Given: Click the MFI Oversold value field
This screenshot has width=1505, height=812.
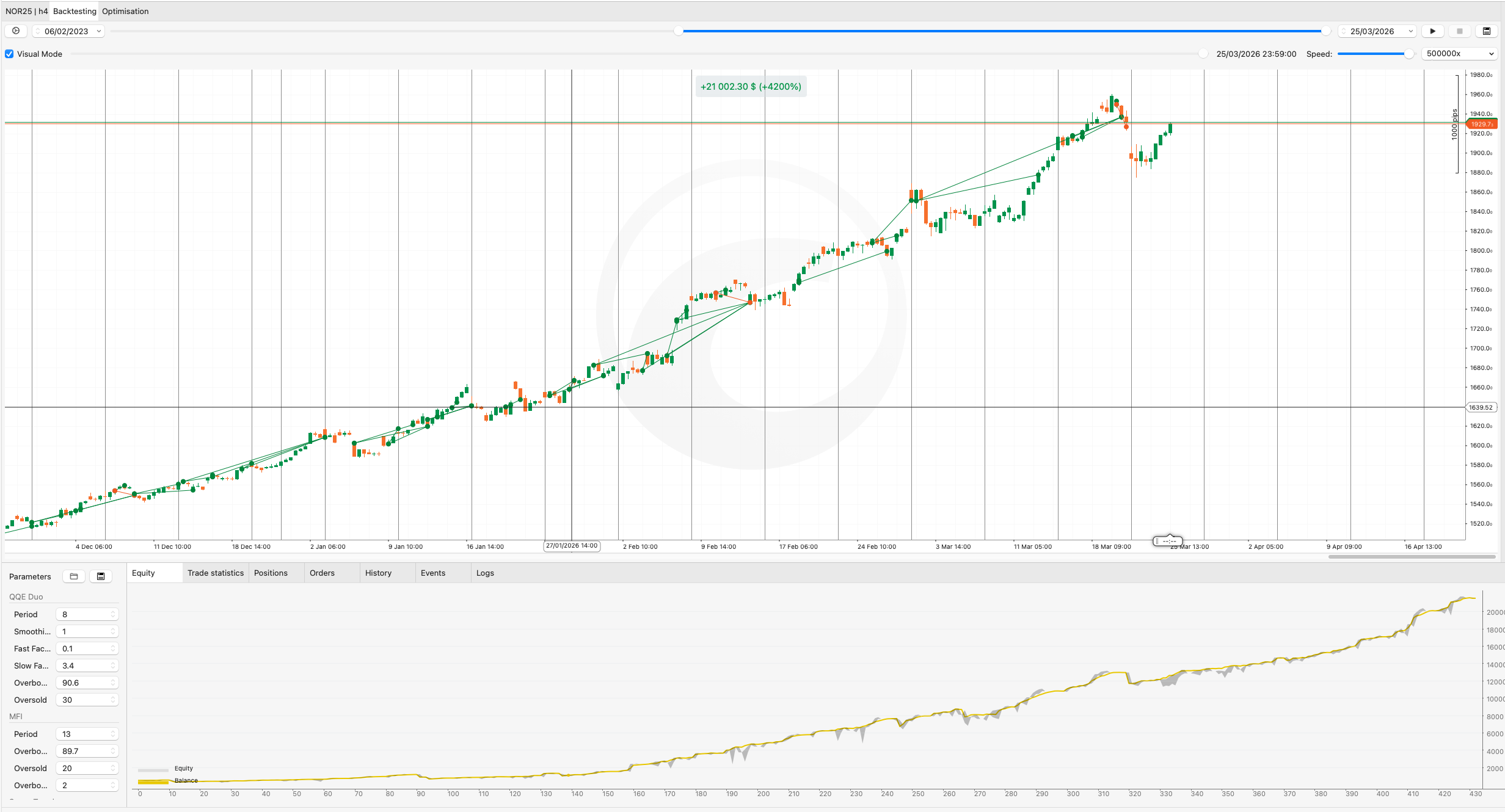Looking at the screenshot, I should 86,768.
